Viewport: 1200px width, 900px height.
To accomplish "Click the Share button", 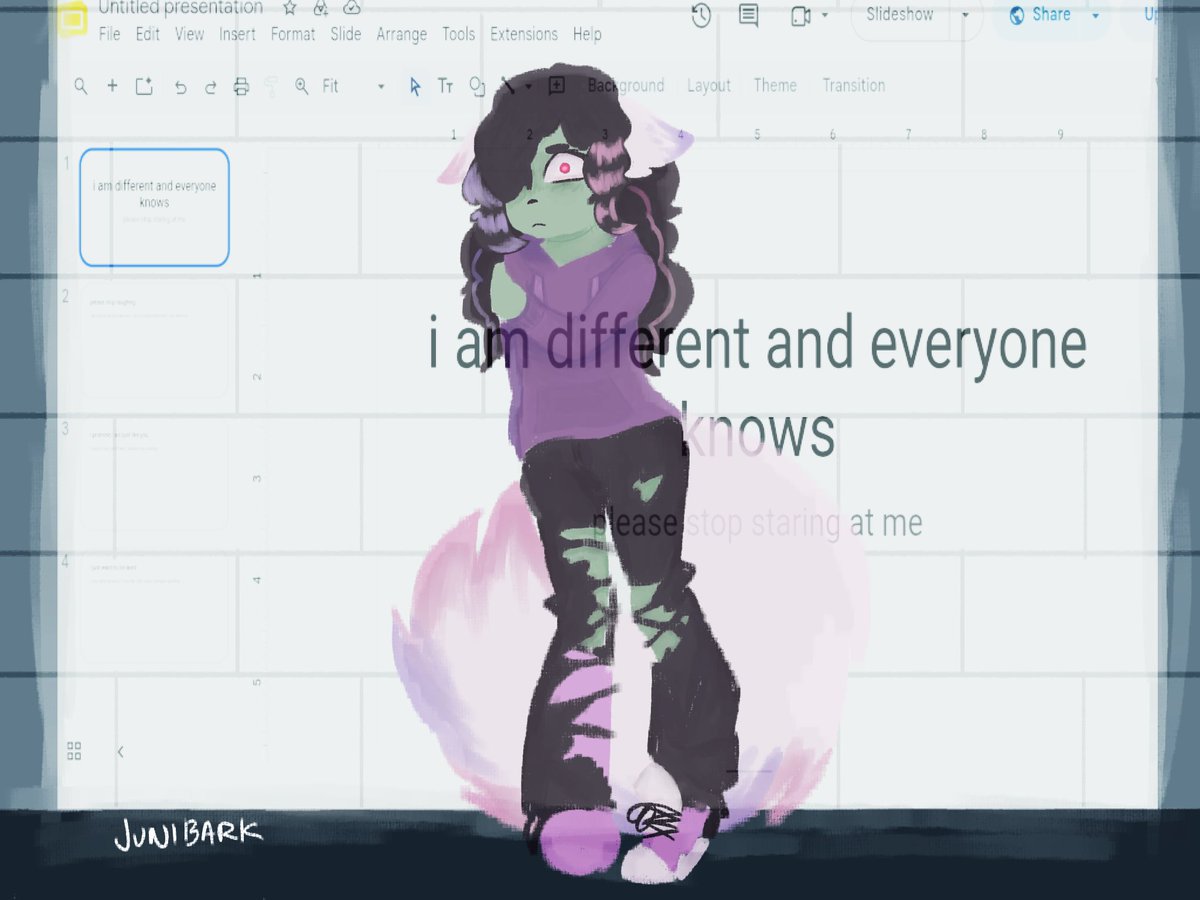I will 1041,15.
